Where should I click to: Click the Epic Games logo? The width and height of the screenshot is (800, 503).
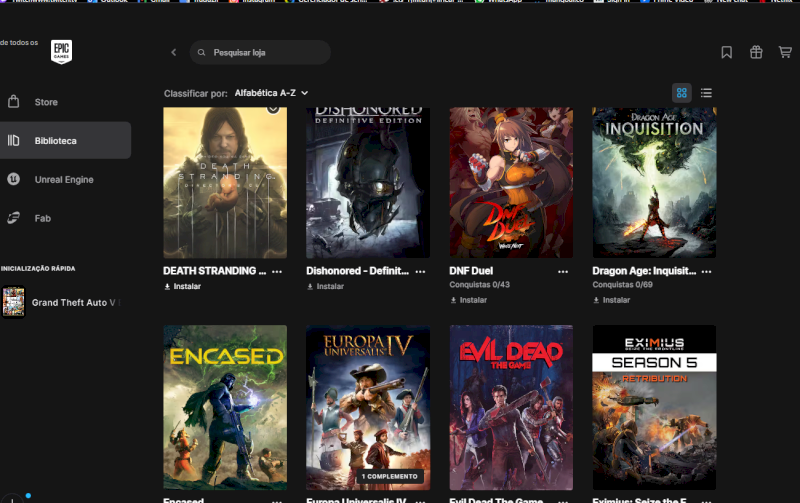point(61,52)
